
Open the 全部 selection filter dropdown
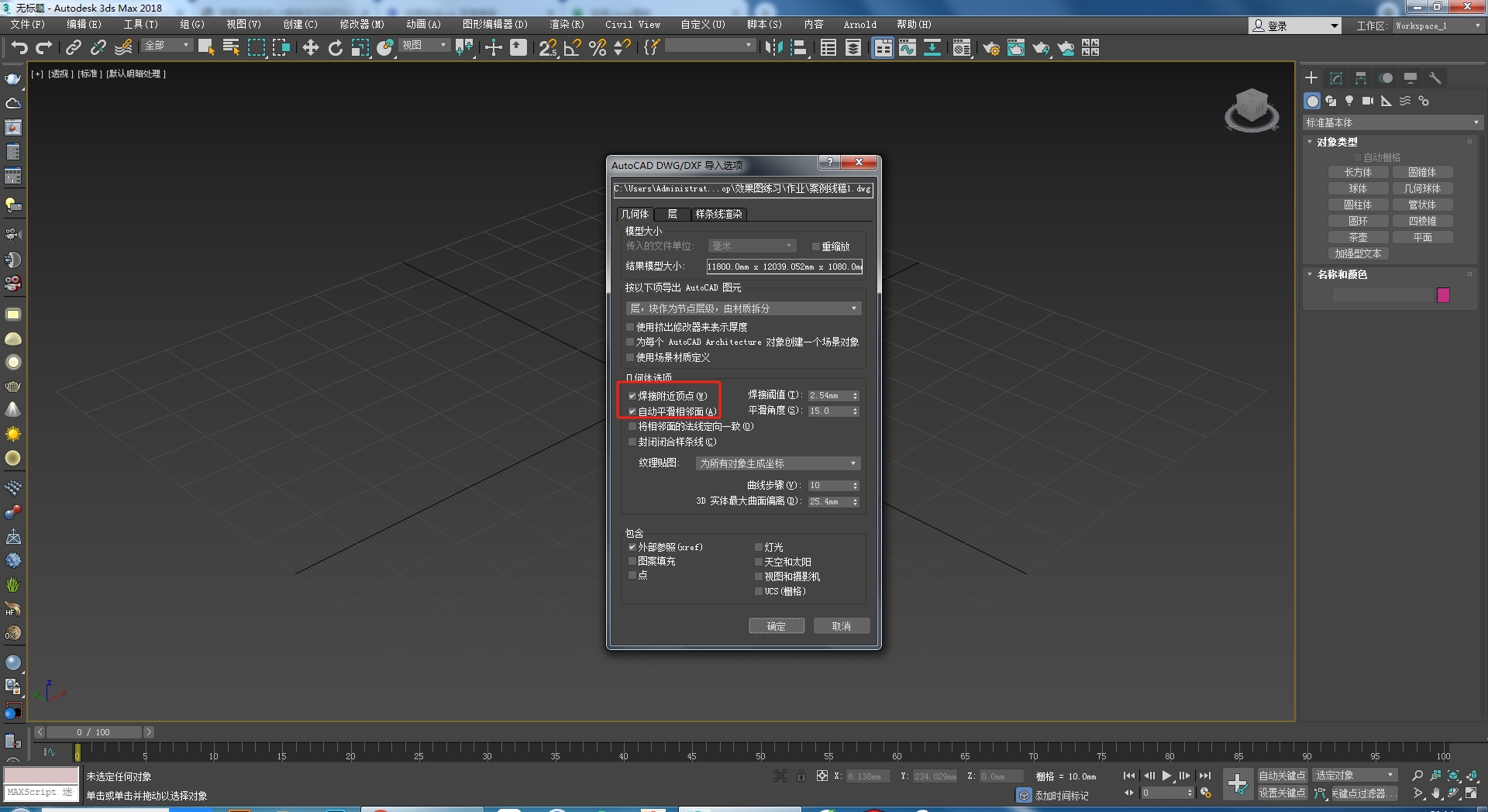pos(167,46)
